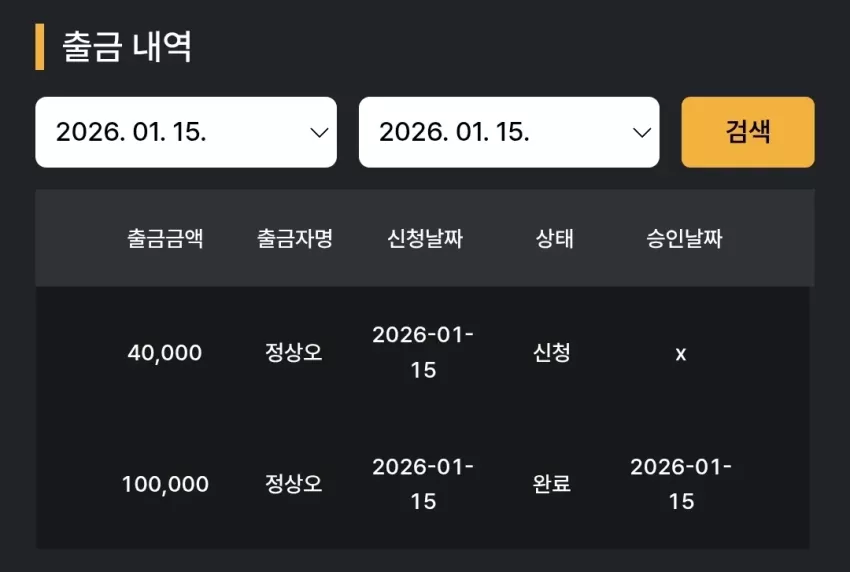The image size is (850, 572).
Task: Click 정상오 name in the 40,000 row
Action: click(293, 352)
